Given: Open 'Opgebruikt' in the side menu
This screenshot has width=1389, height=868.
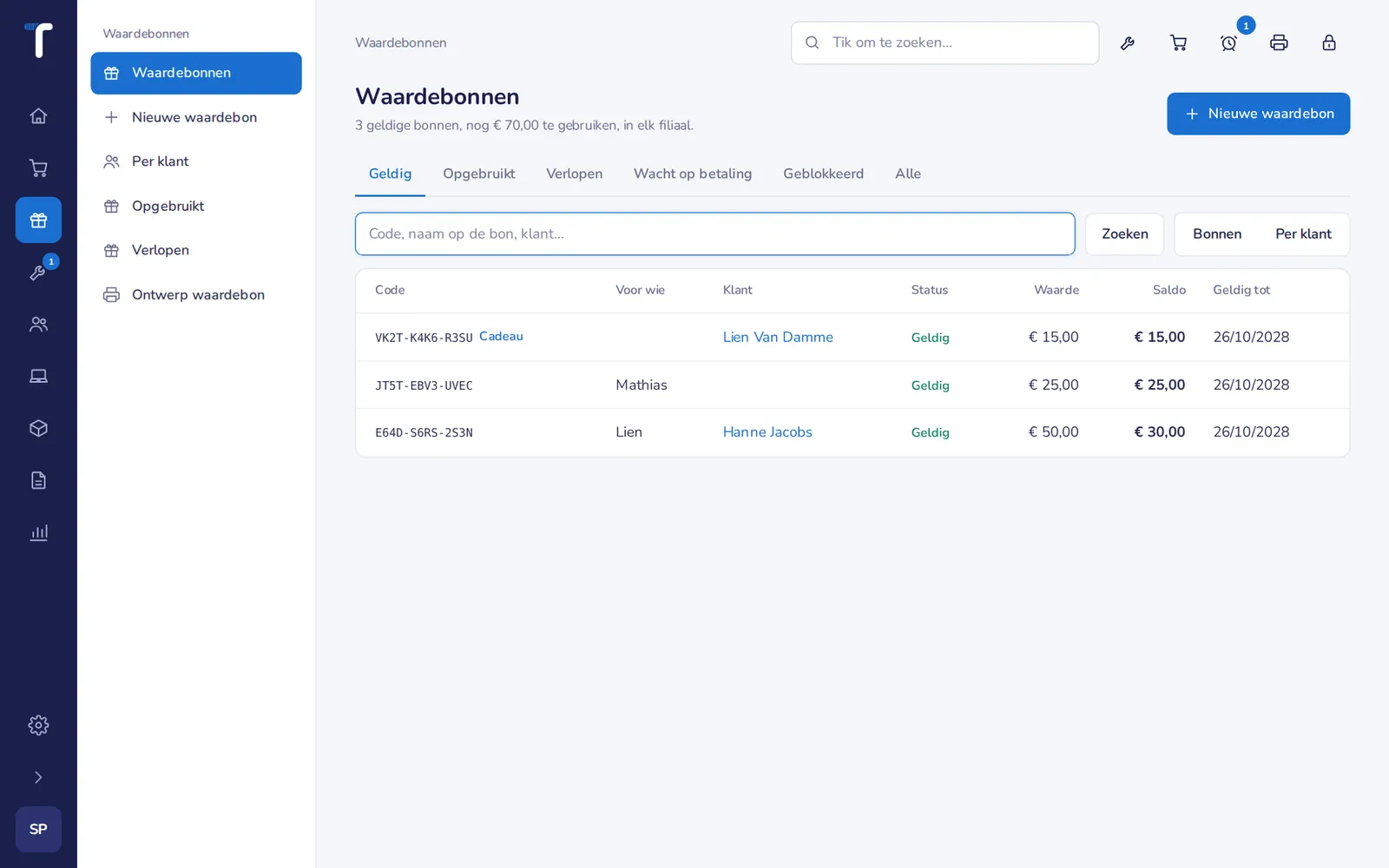Looking at the screenshot, I should click(196, 206).
